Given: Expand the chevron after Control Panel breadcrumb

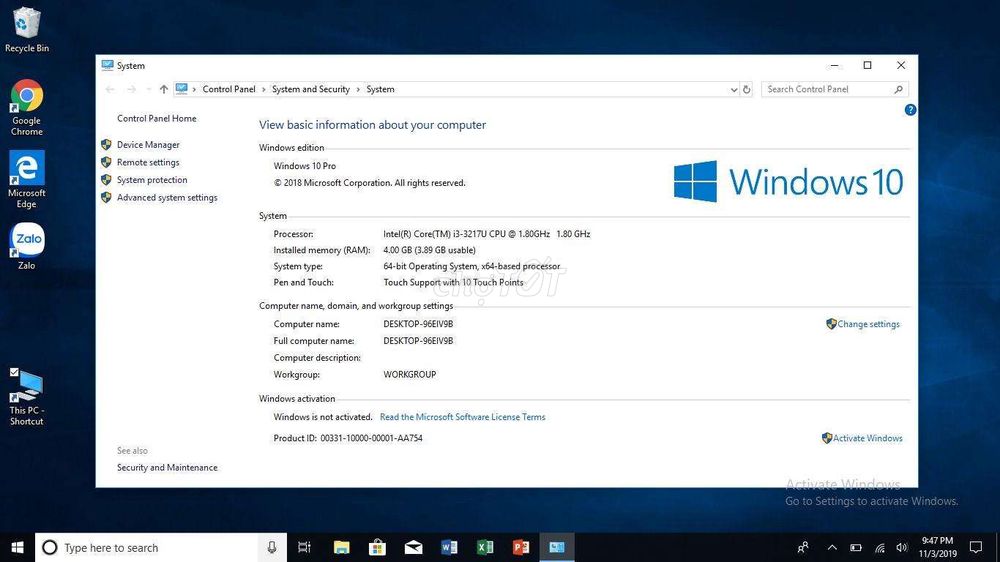Looking at the screenshot, I should pos(263,89).
